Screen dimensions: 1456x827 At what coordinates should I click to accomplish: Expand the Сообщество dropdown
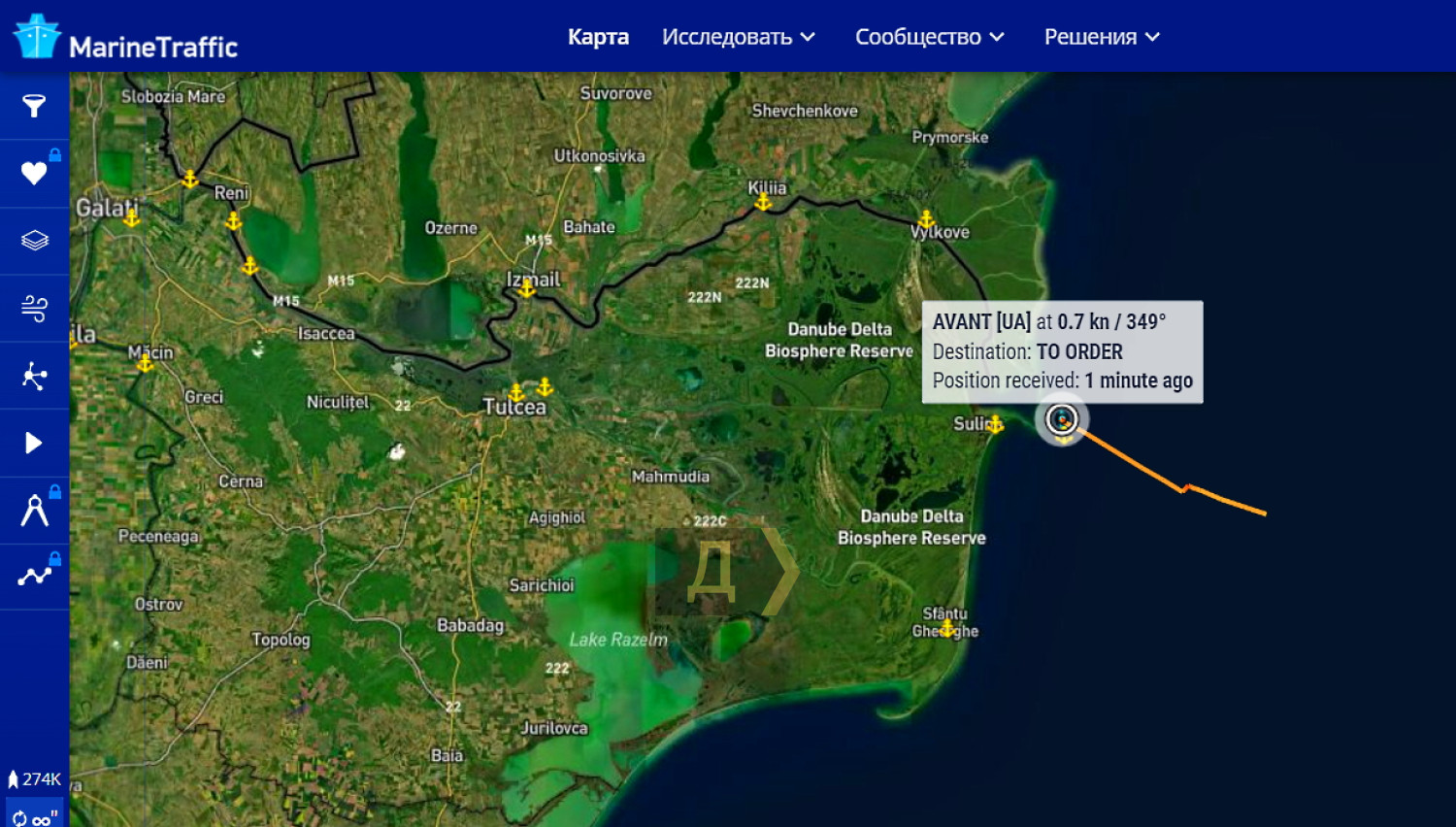tap(929, 37)
